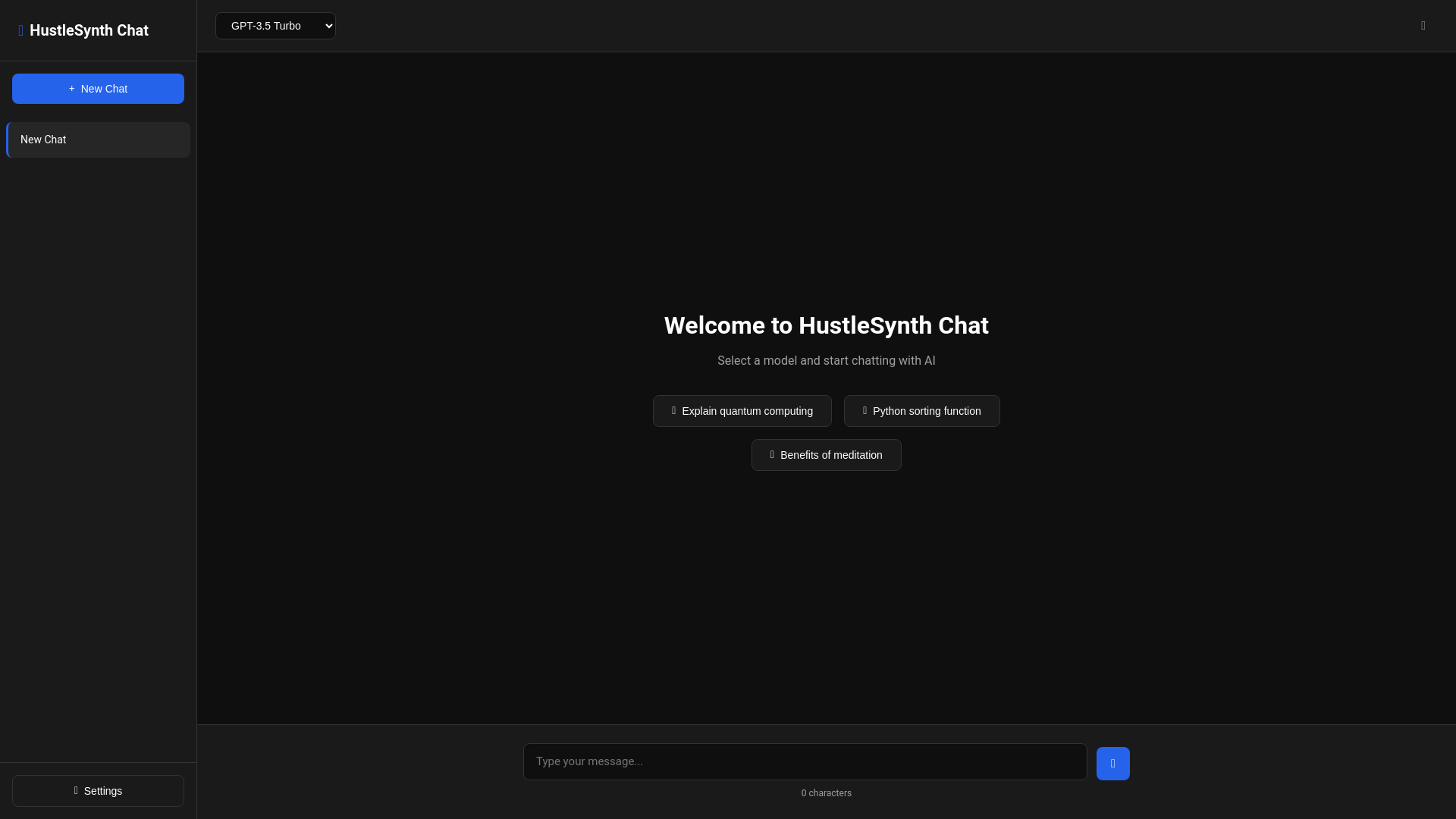Click the blue send message button
Viewport: 1456px width, 819px height.
pyautogui.click(x=1112, y=764)
